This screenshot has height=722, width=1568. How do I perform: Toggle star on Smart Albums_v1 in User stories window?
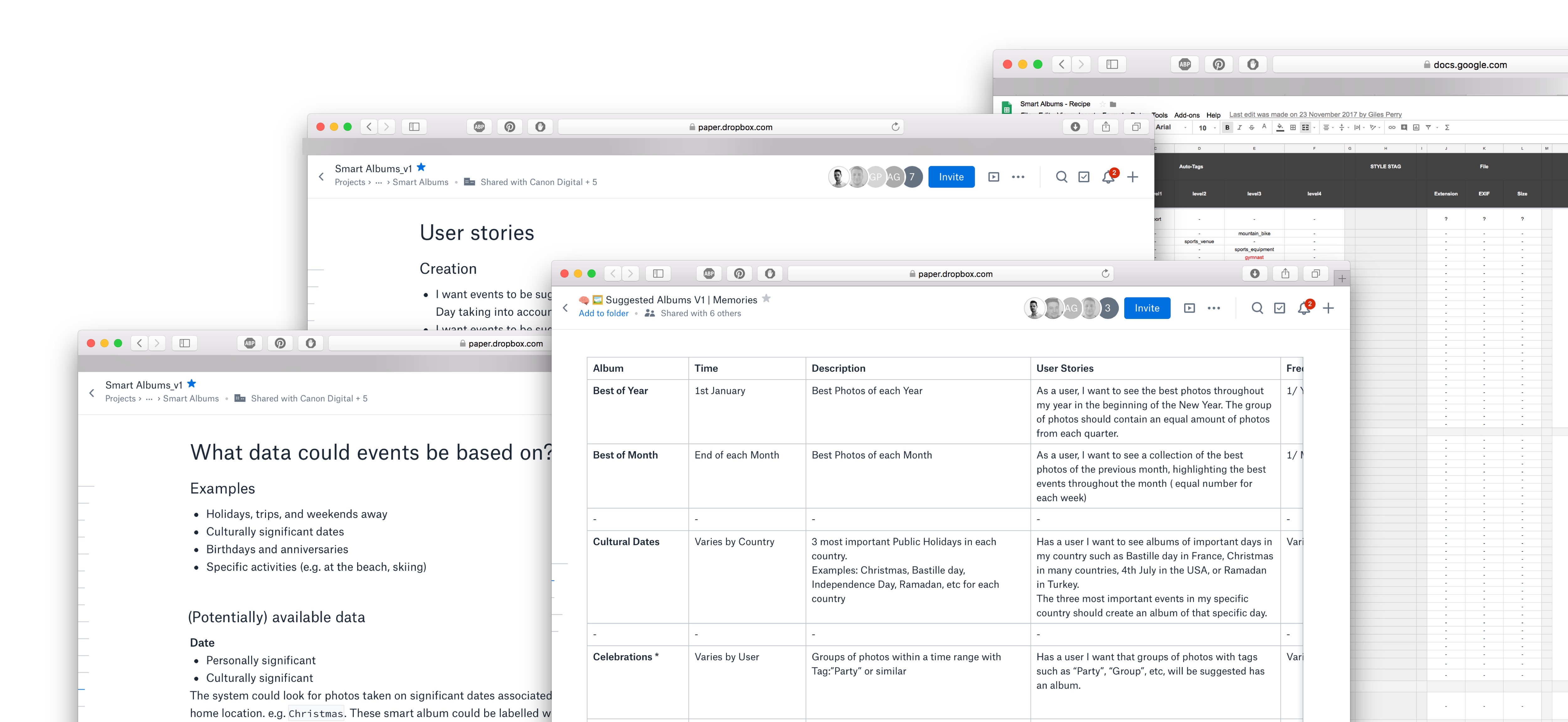[421, 167]
